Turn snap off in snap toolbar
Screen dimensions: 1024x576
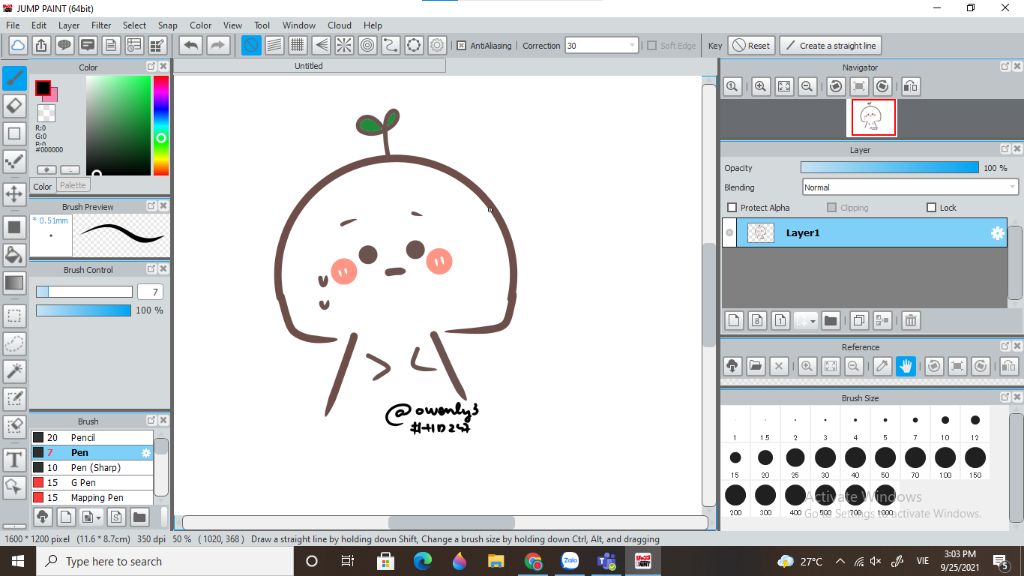coord(251,46)
